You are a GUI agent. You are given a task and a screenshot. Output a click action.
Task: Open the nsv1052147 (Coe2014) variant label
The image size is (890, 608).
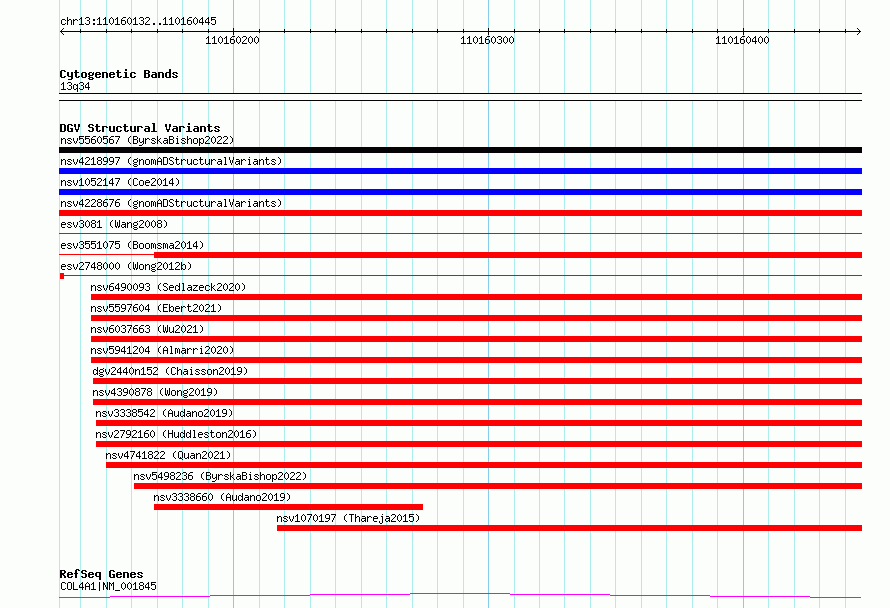tap(120, 182)
